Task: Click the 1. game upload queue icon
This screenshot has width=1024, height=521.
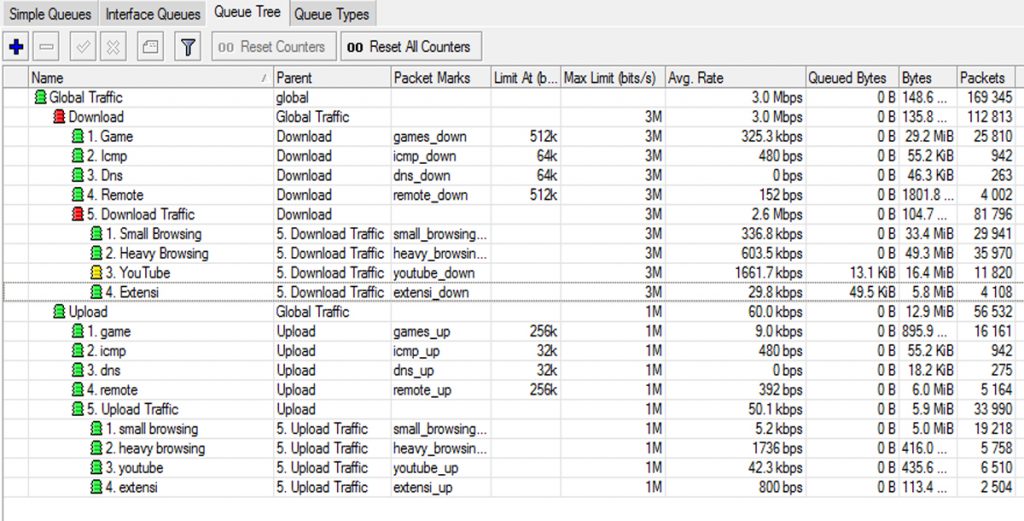Action: click(78, 331)
